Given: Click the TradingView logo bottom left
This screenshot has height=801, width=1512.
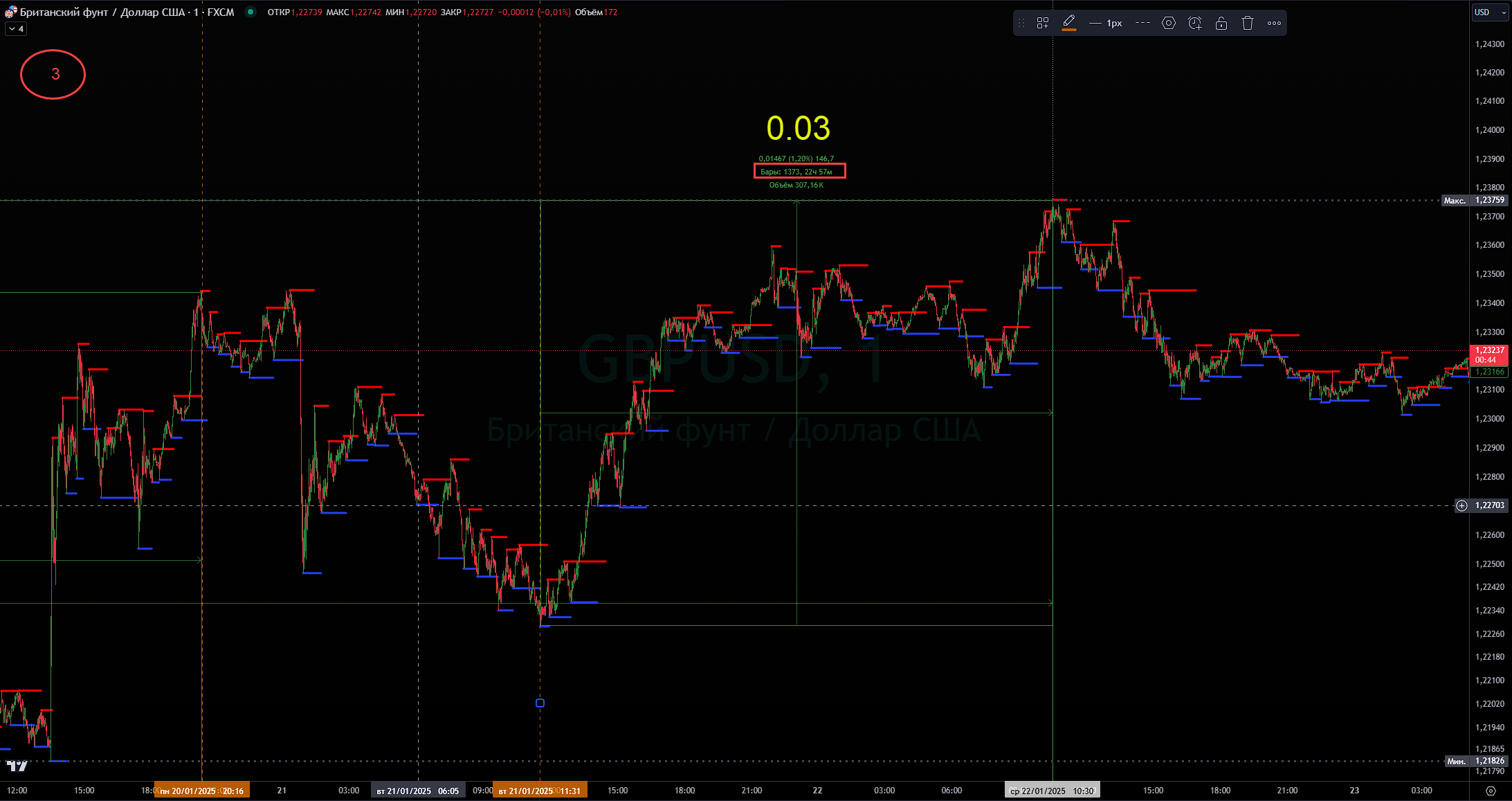Looking at the screenshot, I should click(17, 765).
